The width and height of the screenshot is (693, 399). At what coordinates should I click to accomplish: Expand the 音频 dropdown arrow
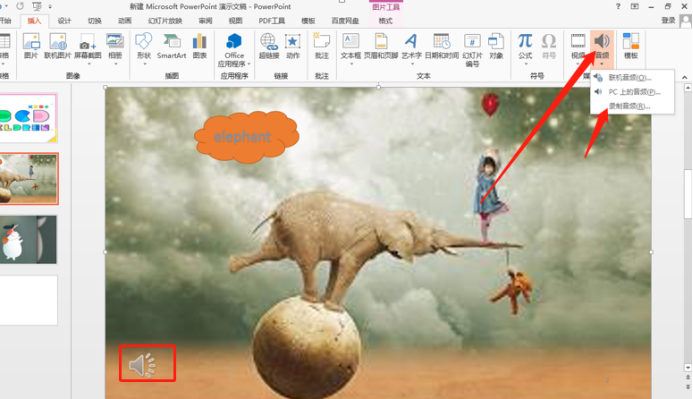602,64
